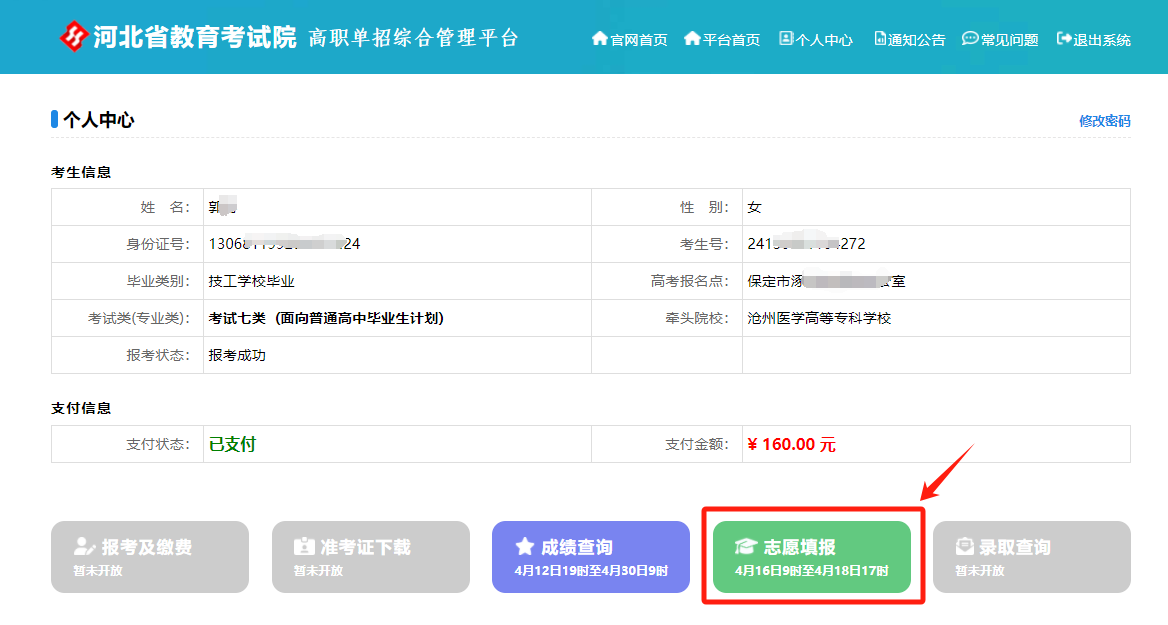
Task: Click the 修改密码 link
Action: point(1104,121)
